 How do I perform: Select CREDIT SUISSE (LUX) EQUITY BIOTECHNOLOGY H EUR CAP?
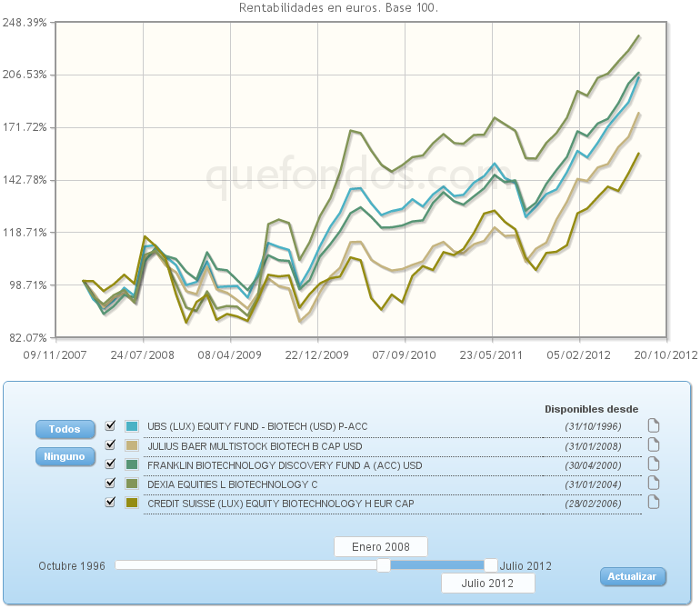[x=280, y=504]
